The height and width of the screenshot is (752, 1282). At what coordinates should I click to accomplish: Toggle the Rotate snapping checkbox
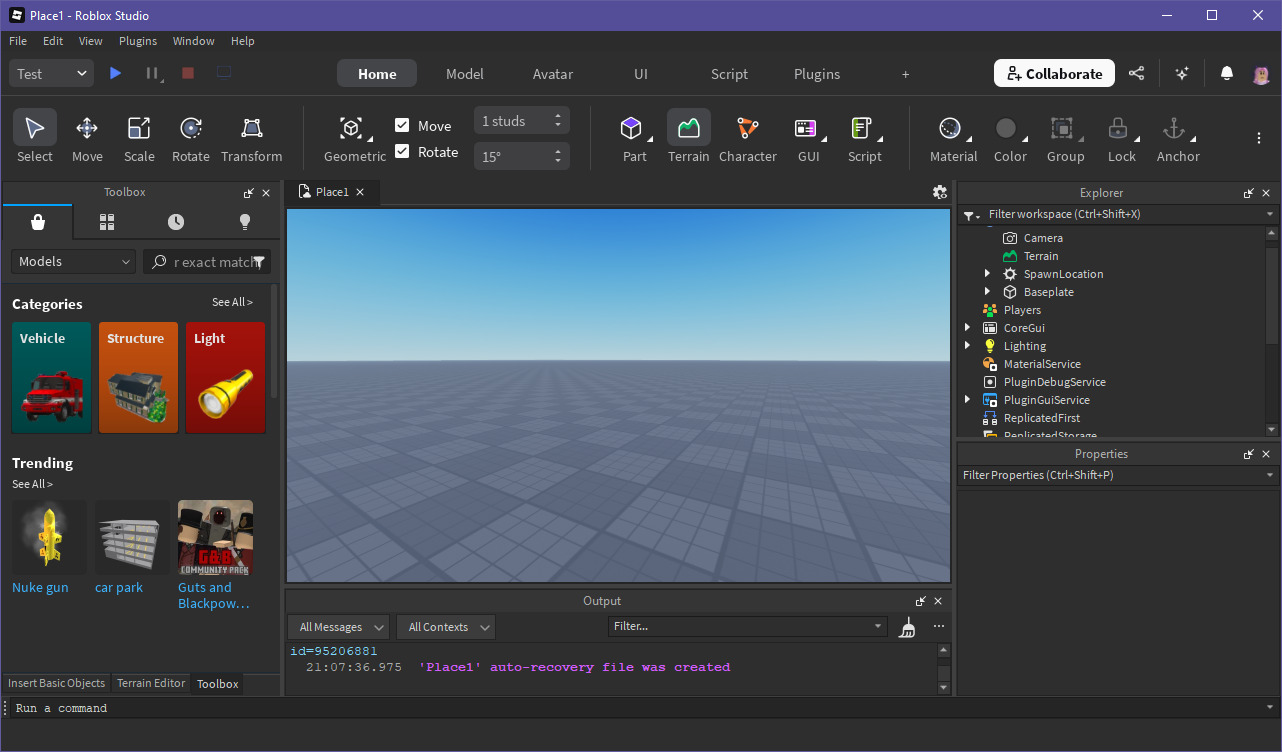402,151
